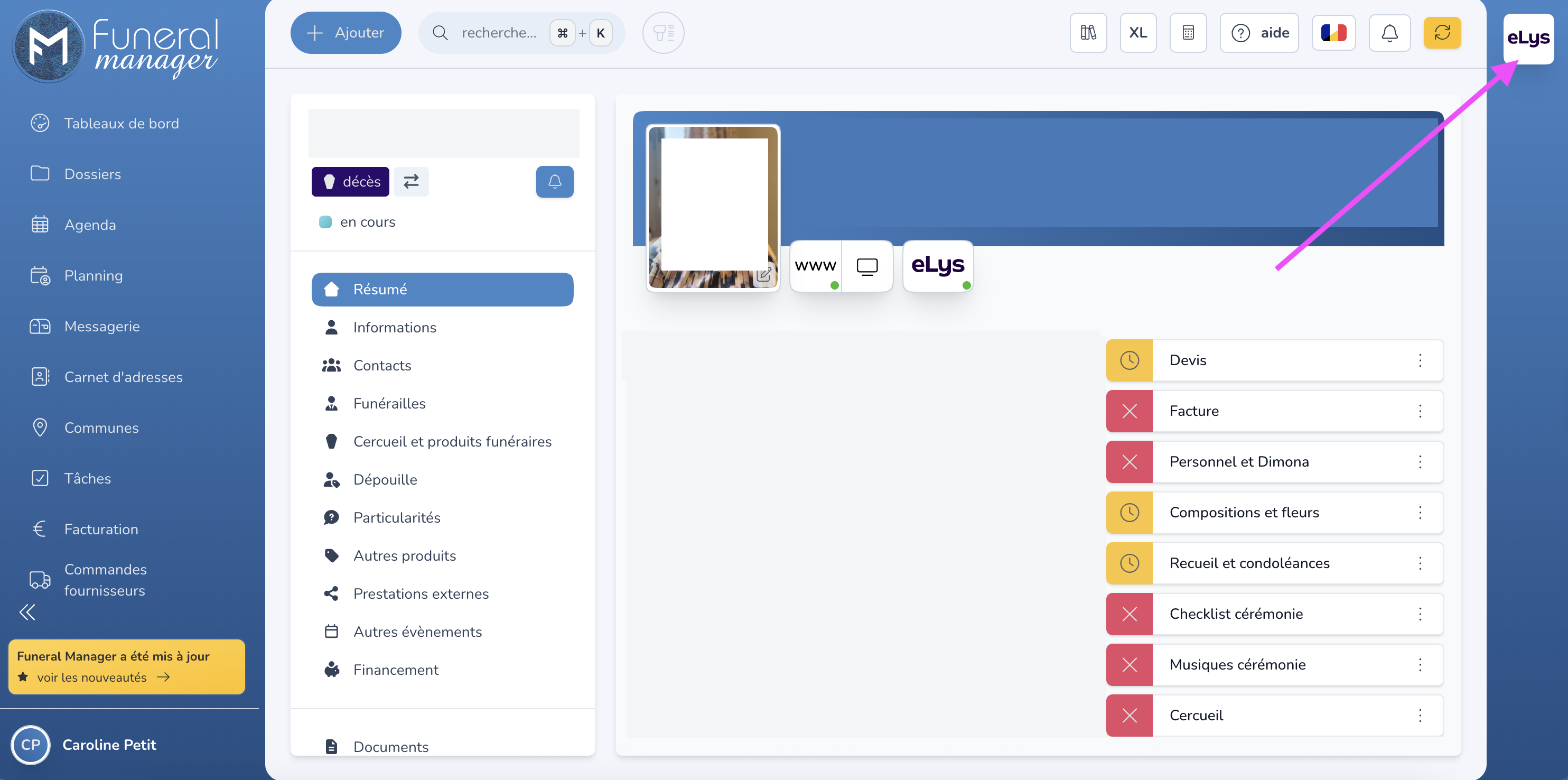Image resolution: width=1568 pixels, height=780 pixels.
Task: Click the calculator icon in top bar
Action: [1188, 33]
